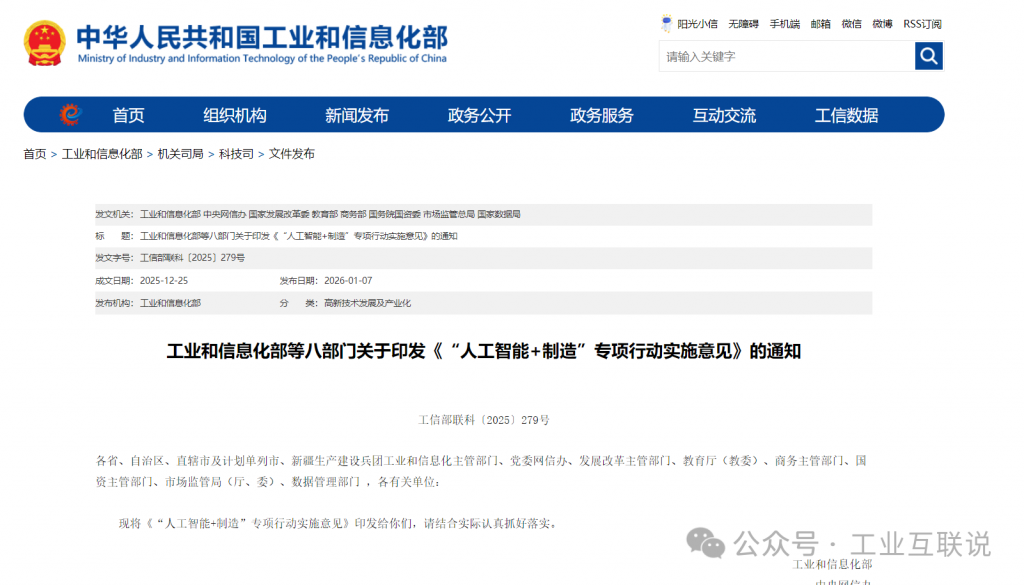Click the WeChat watermark icon
The image size is (1024, 585).
tap(706, 544)
